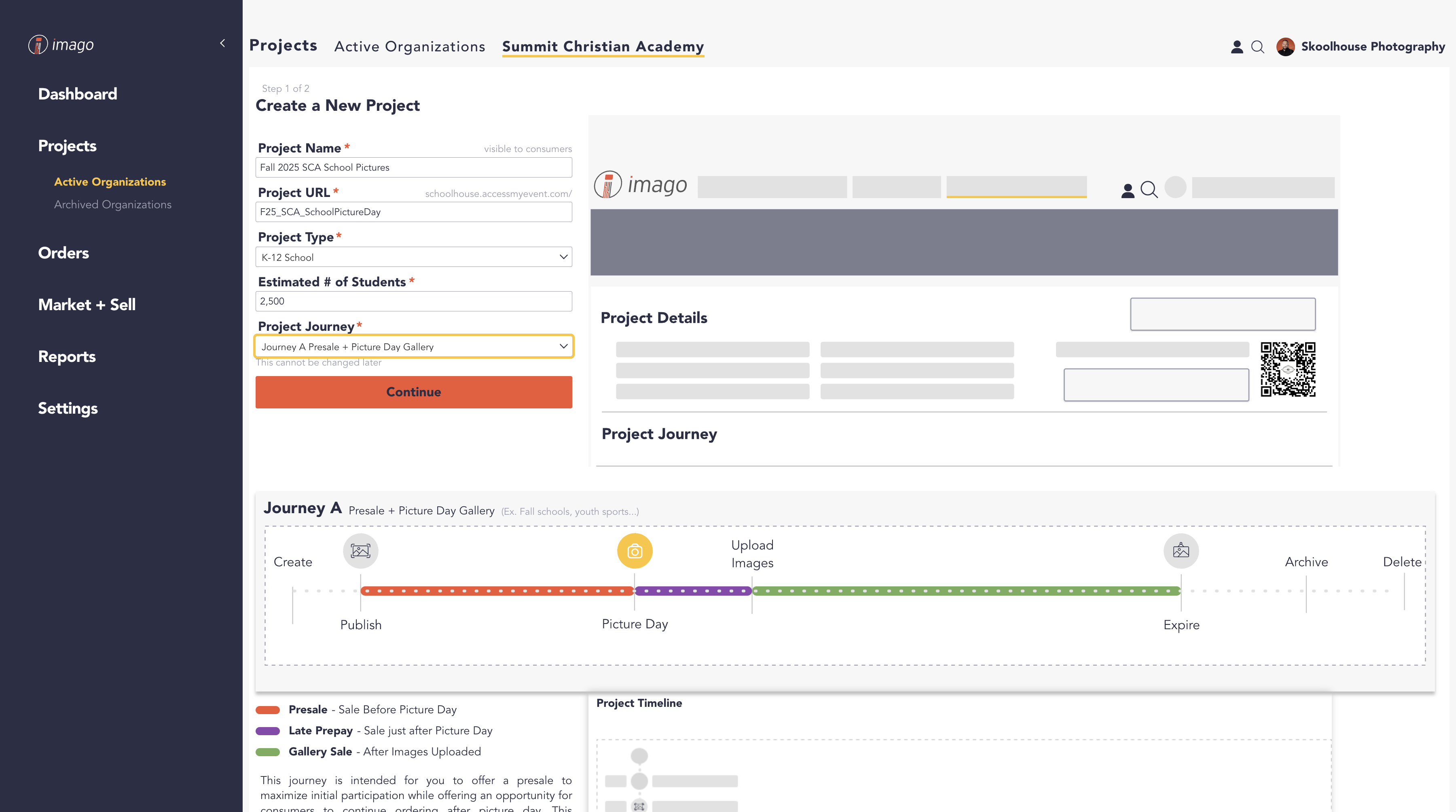Open Summit Christian Academy breadcrumb tab
The image size is (1456, 812).
click(603, 47)
